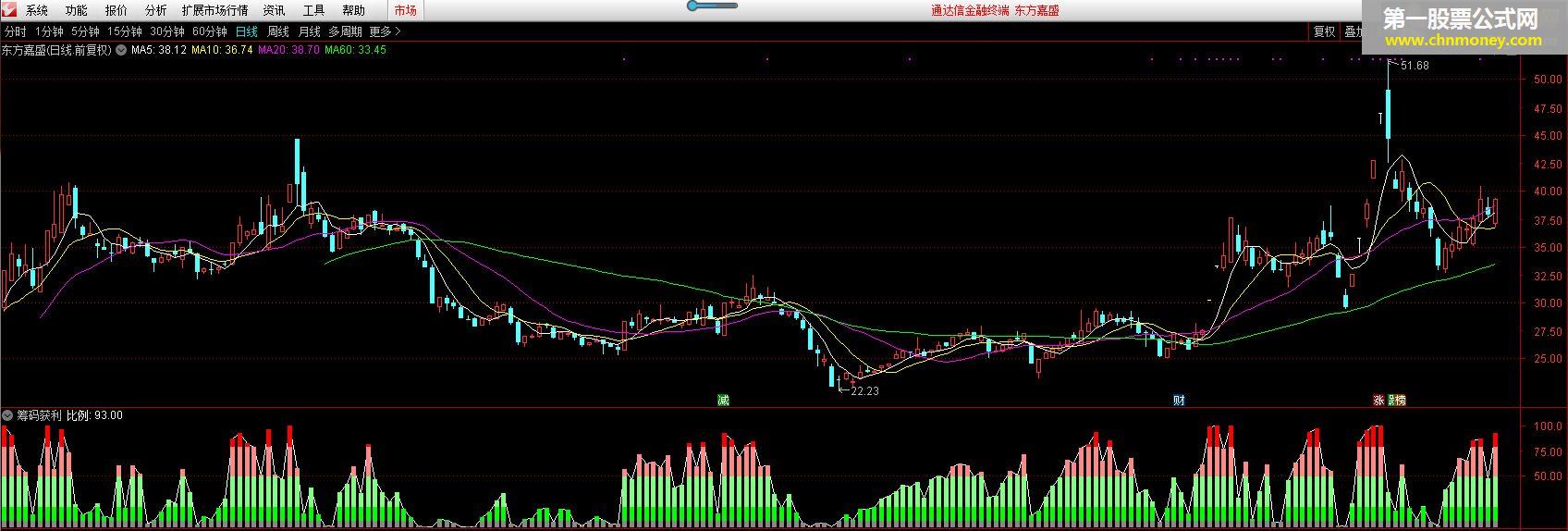Click the 财 event marker
The height and width of the screenshot is (531, 1568).
1179,400
